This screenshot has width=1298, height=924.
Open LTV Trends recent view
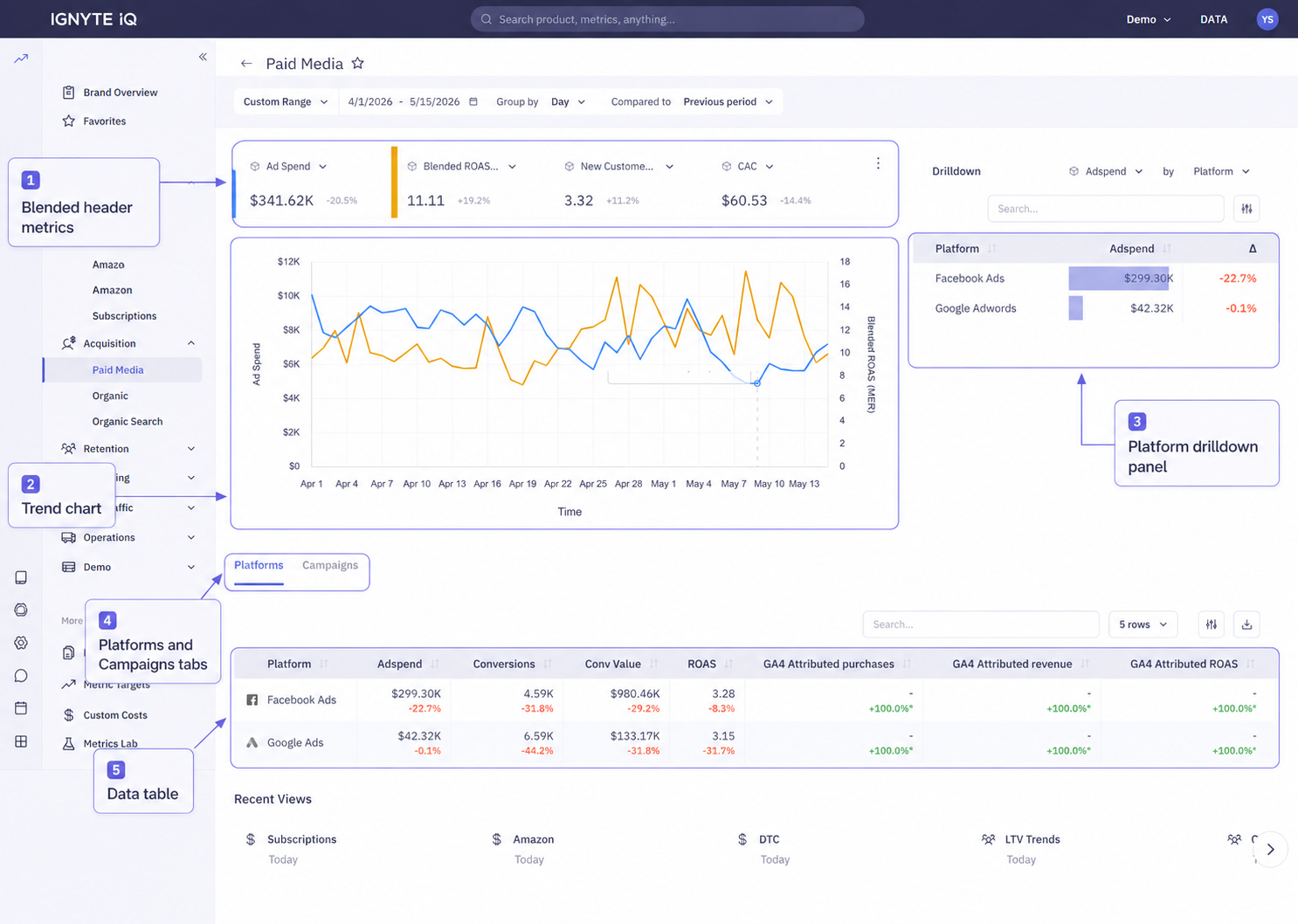[1032, 839]
